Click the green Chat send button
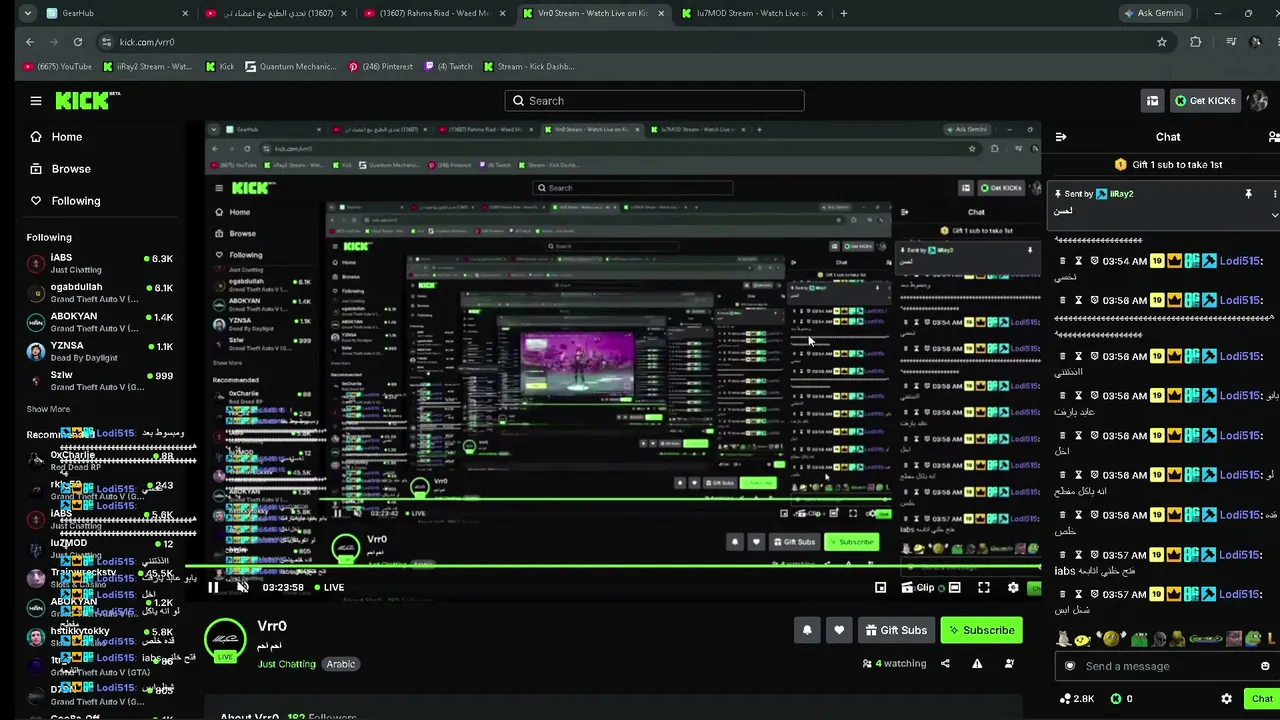This screenshot has height=720, width=1280. (x=1262, y=699)
